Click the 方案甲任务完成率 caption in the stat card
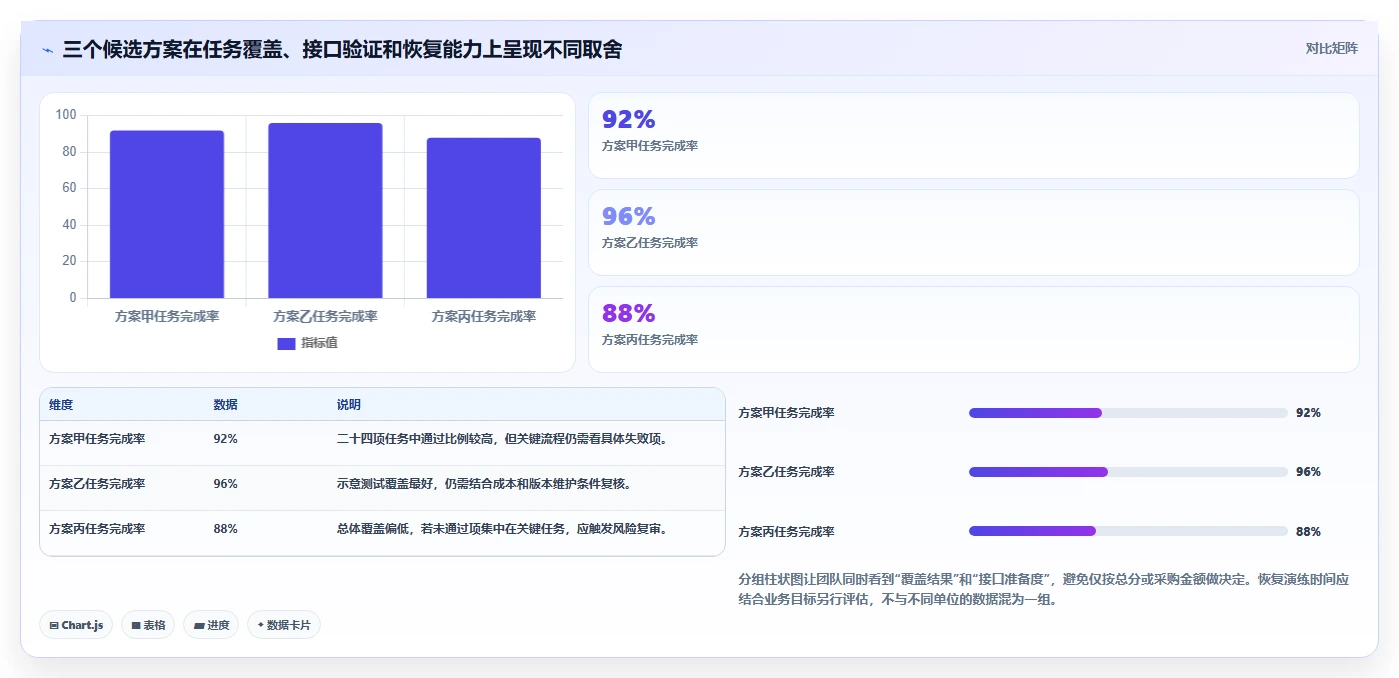Image resolution: width=1399 pixels, height=678 pixels. click(650, 146)
